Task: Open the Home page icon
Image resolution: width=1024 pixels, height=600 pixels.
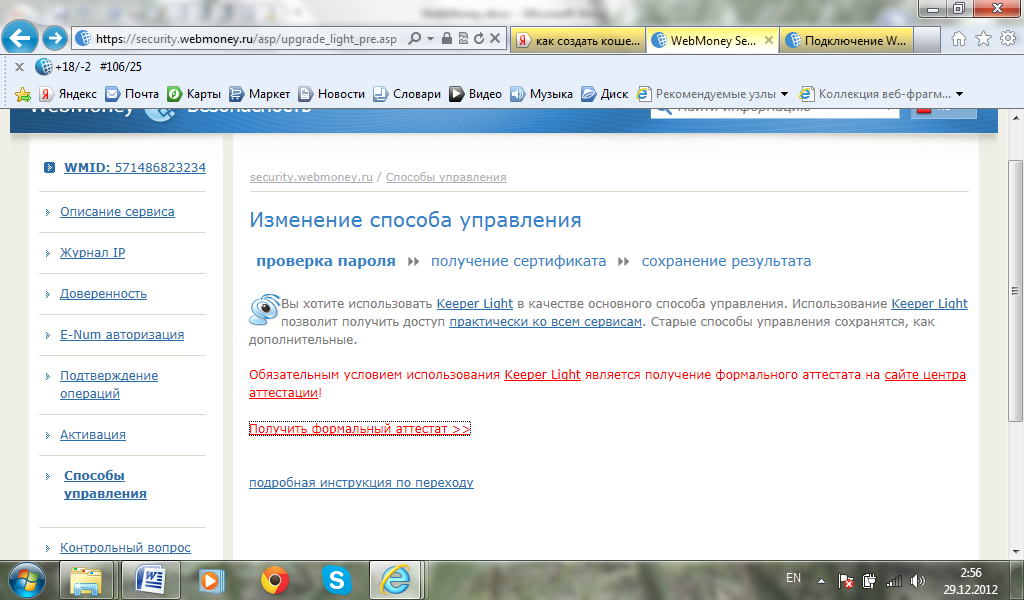Action: pyautogui.click(x=959, y=39)
